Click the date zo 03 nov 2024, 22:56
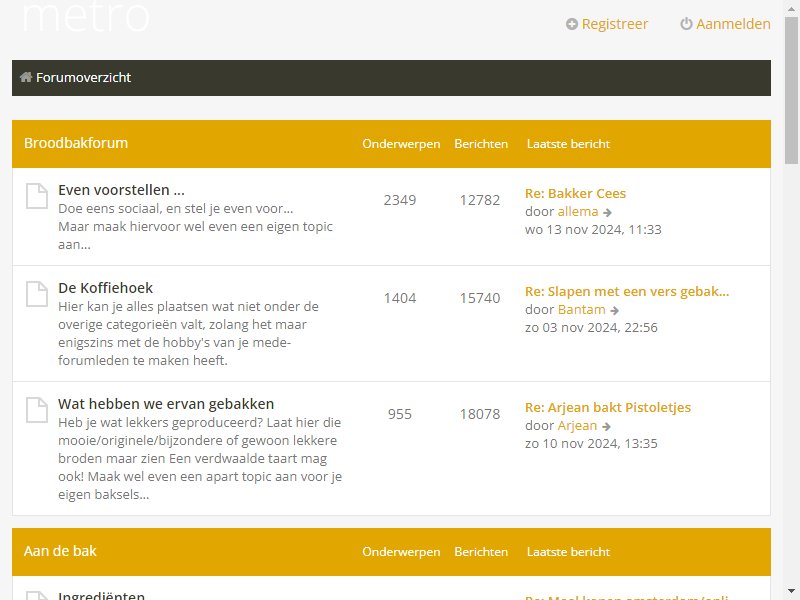The height and width of the screenshot is (600, 800). point(591,328)
